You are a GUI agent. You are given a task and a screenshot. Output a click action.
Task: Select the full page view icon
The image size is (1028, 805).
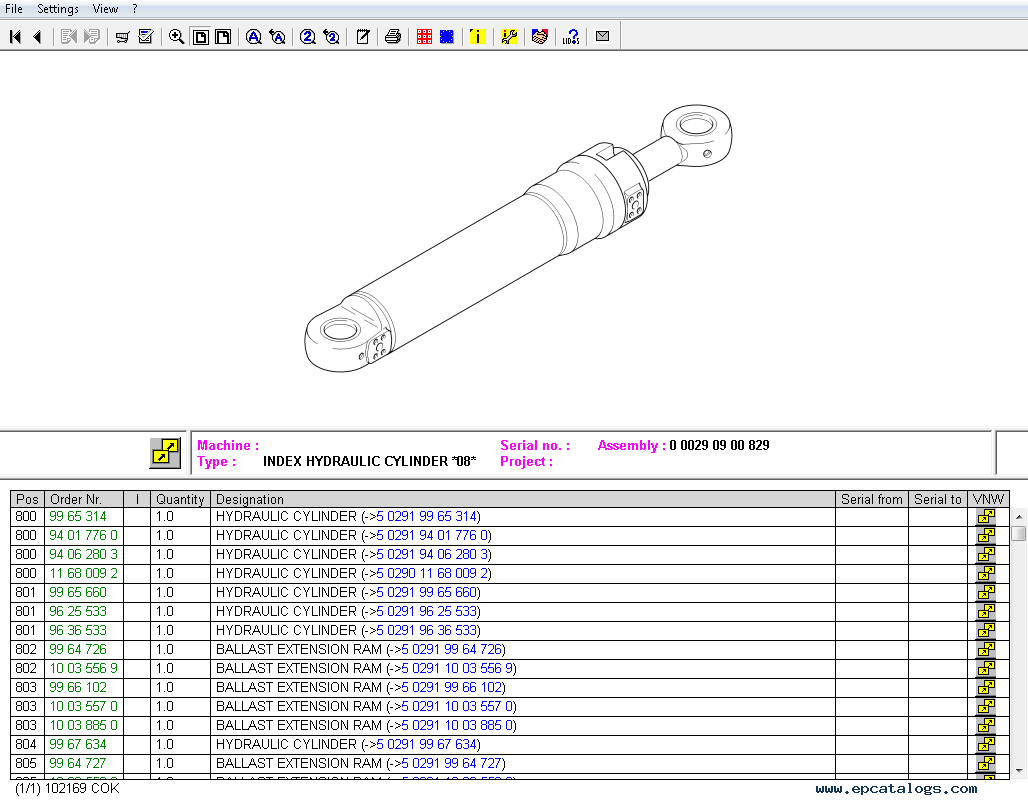coord(201,37)
